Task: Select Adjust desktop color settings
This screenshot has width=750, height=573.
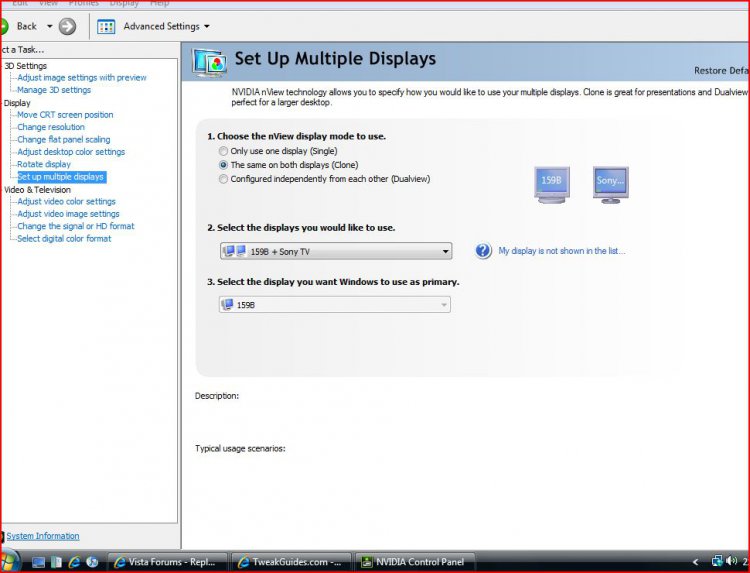Action: [x=71, y=152]
